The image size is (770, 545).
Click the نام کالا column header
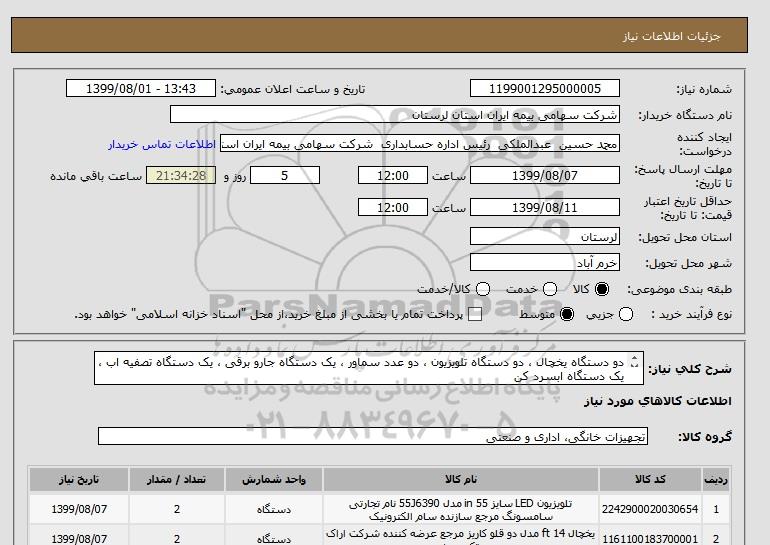pos(461,479)
